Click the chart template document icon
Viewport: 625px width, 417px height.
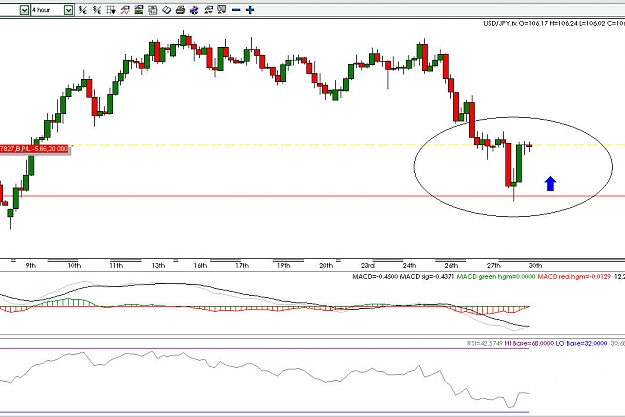coord(152,10)
